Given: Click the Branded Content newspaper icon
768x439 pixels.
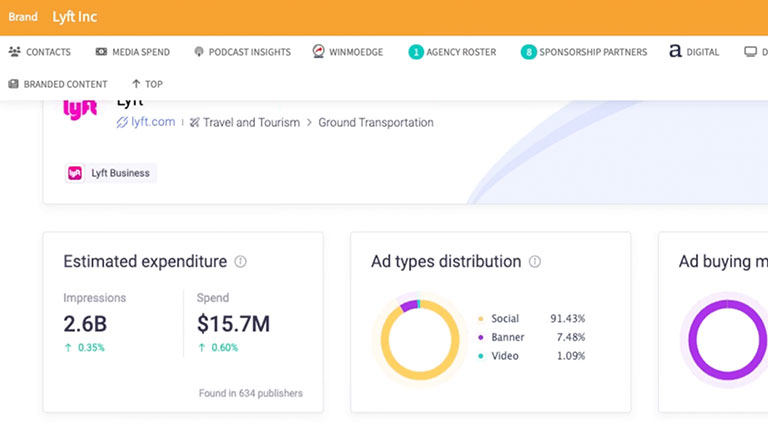Looking at the screenshot, I should pyautogui.click(x=13, y=84).
